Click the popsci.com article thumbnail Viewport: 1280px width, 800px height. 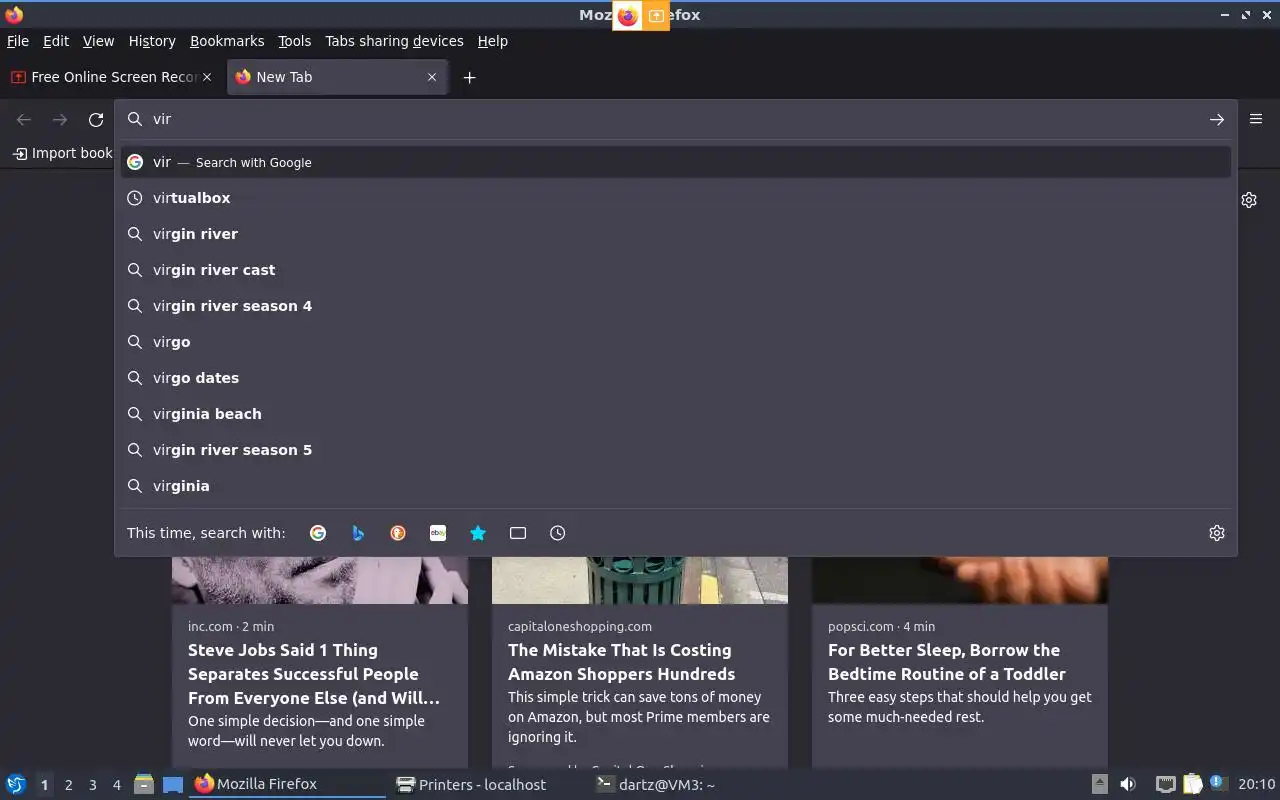pos(960,580)
